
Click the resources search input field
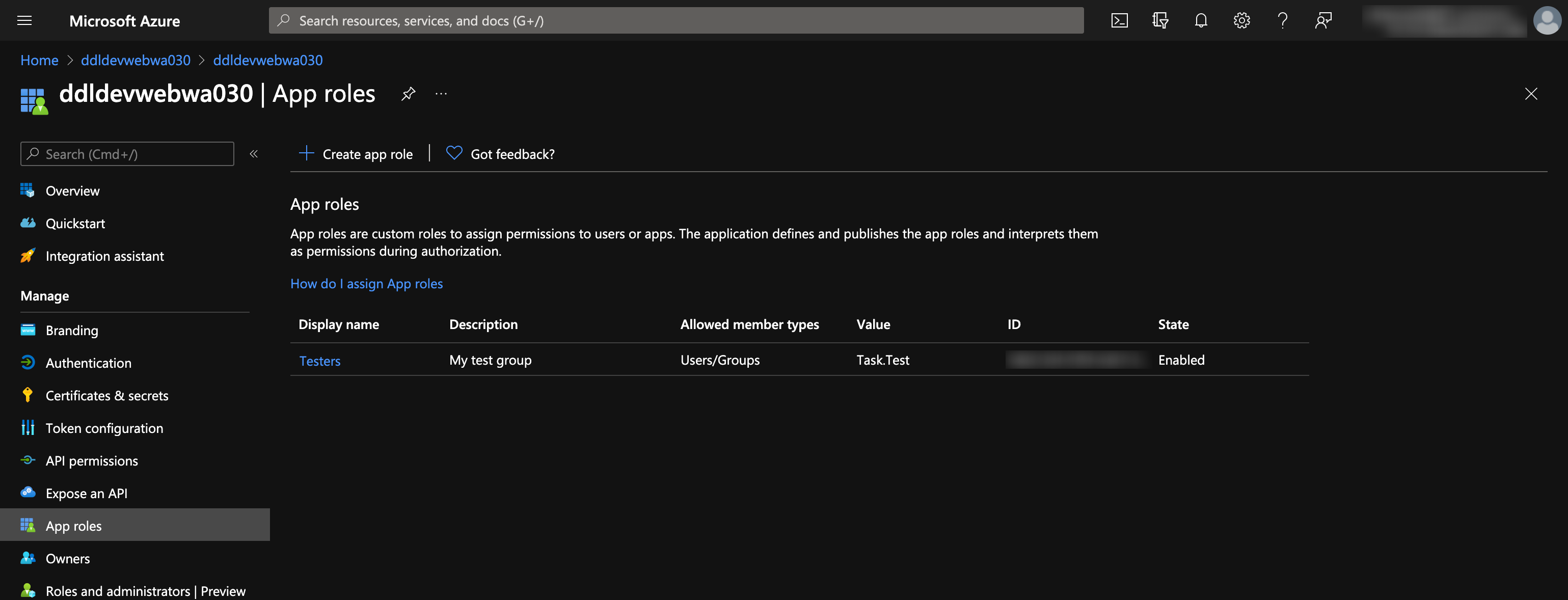669,20
